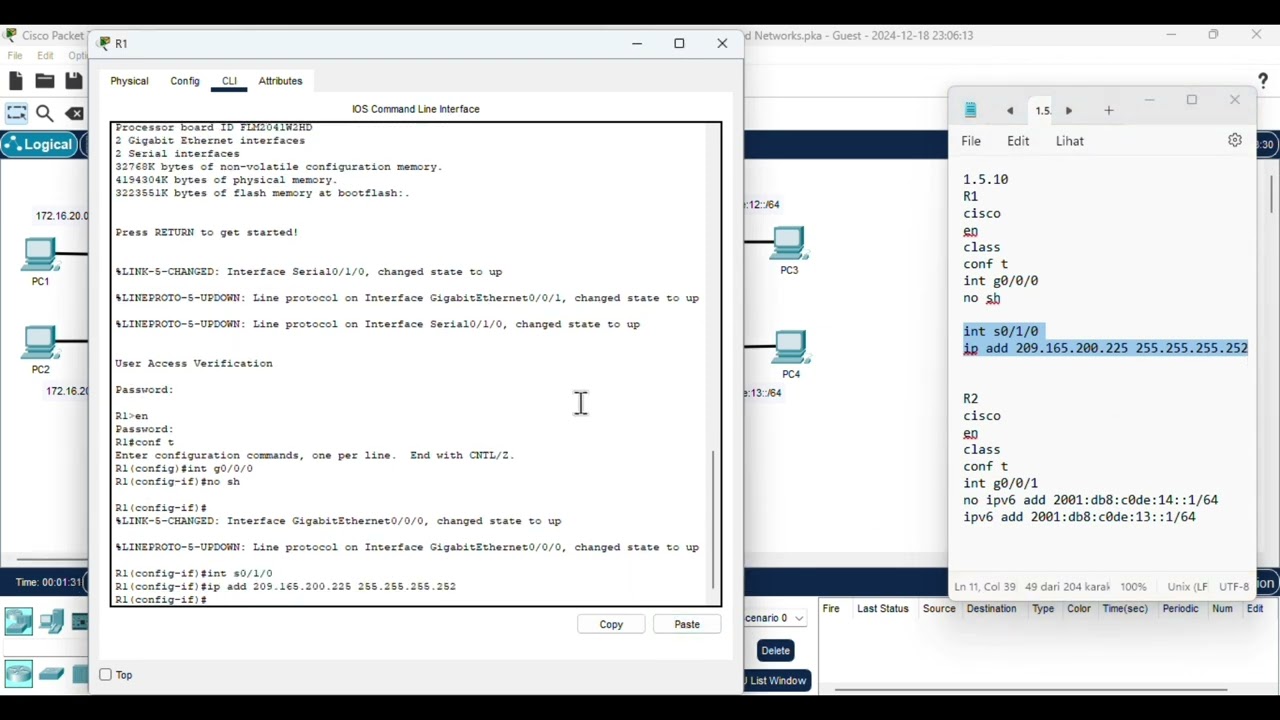Click the Periodic column header
Viewport: 1280px width, 720px height.
click(1180, 608)
